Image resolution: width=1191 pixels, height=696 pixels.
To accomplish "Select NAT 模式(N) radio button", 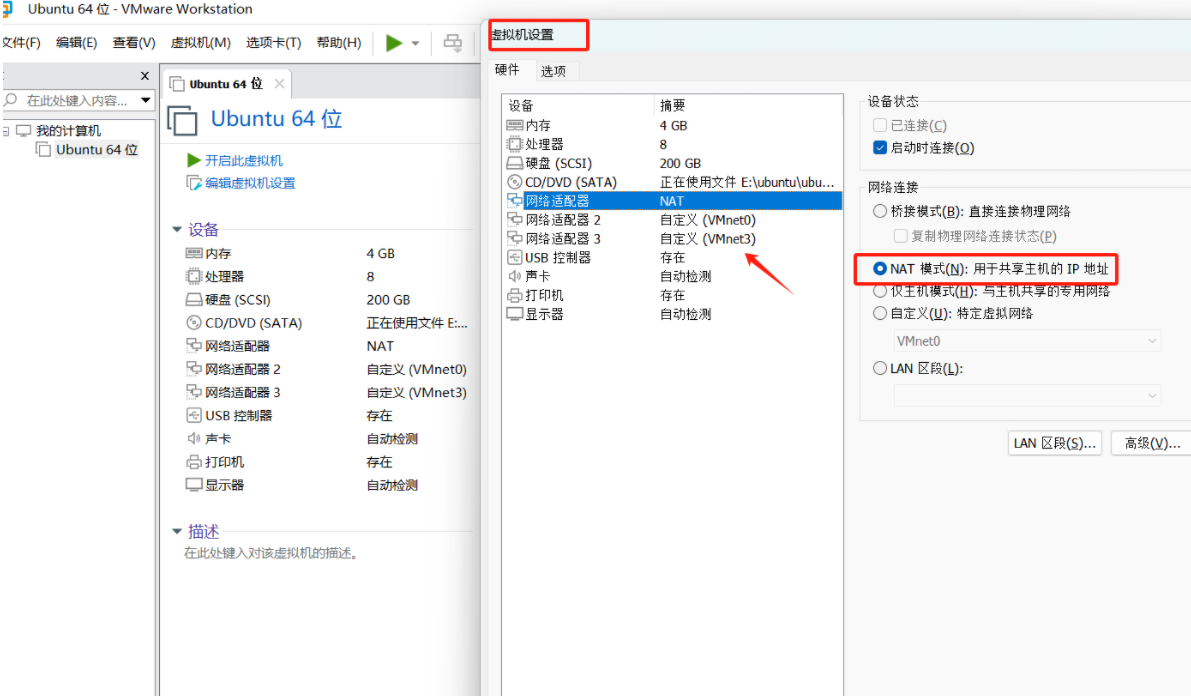I will pyautogui.click(x=880, y=268).
